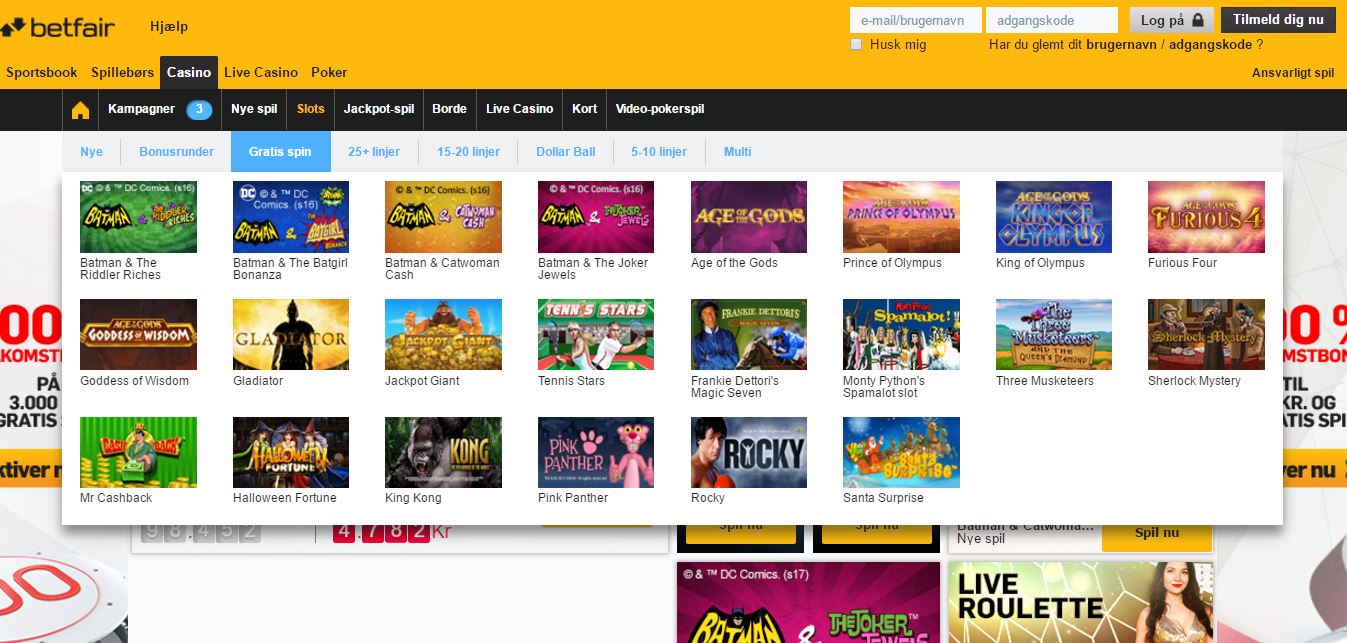
Task: Expand the Jackpot-spil navigation item
Action: 379,109
